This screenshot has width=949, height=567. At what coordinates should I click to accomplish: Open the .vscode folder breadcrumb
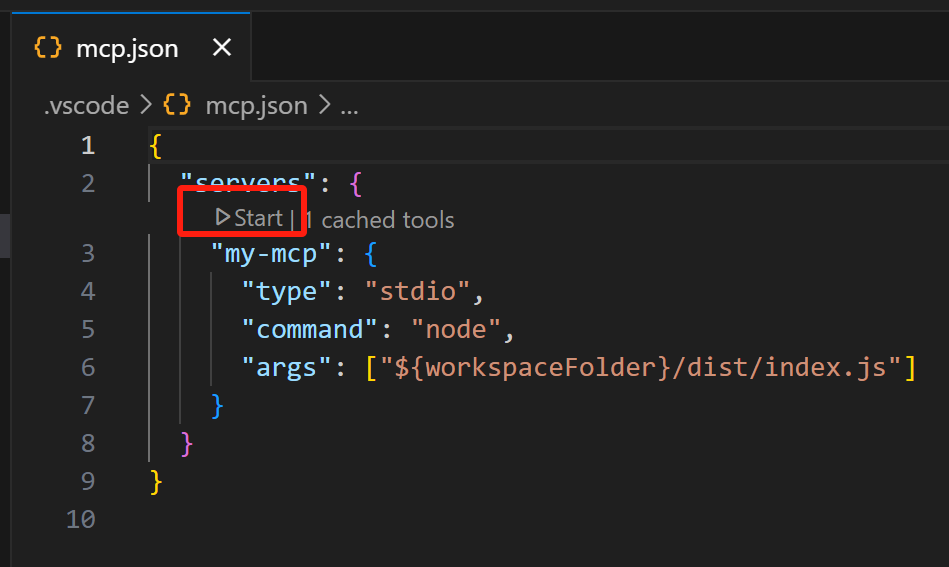[87, 105]
